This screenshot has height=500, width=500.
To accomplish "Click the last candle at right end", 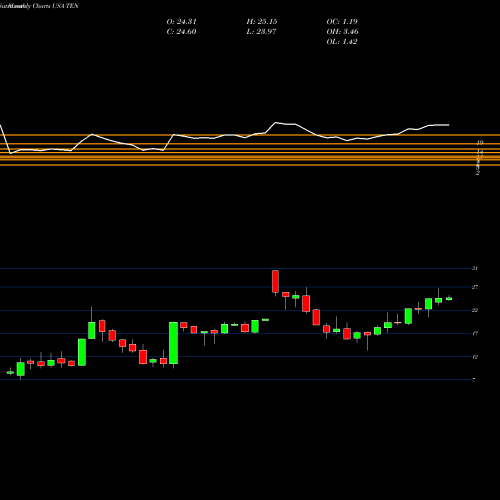I will (449, 299).
